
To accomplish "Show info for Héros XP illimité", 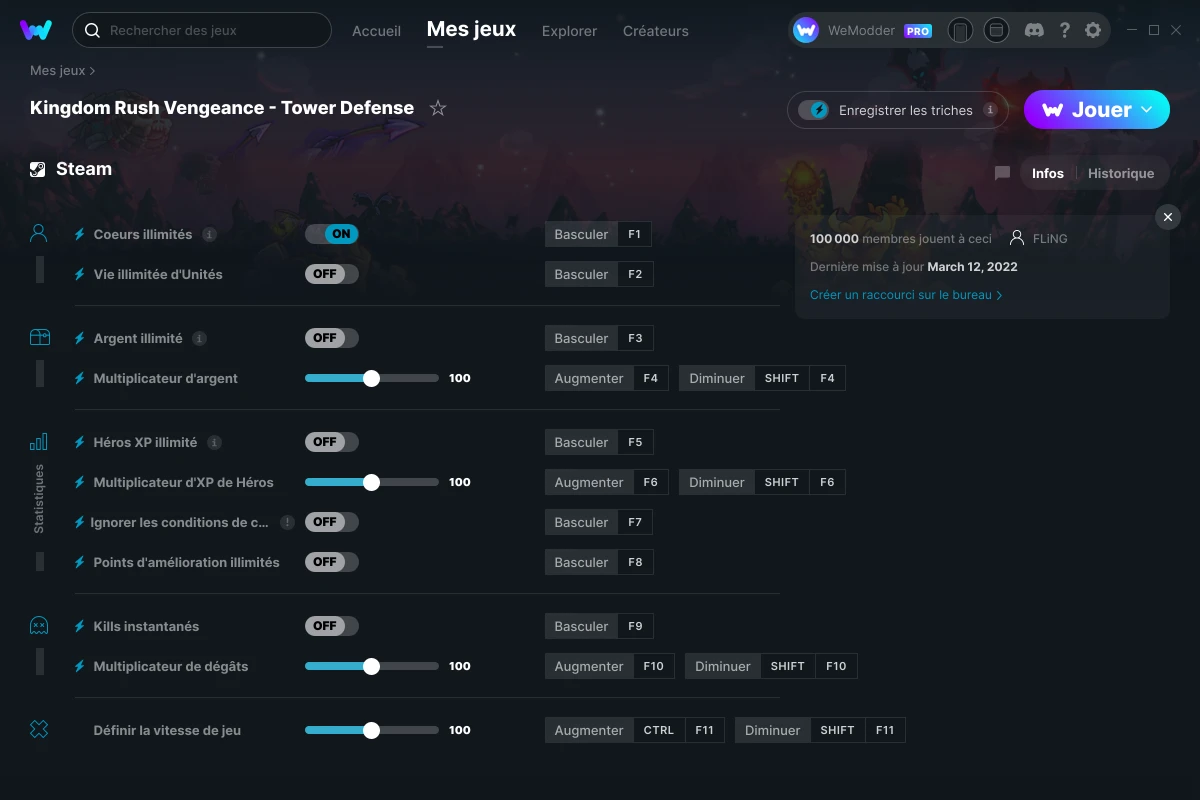I will point(214,442).
